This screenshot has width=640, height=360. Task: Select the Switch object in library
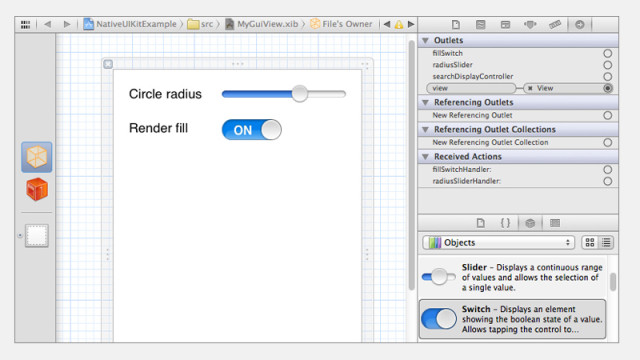point(512,319)
